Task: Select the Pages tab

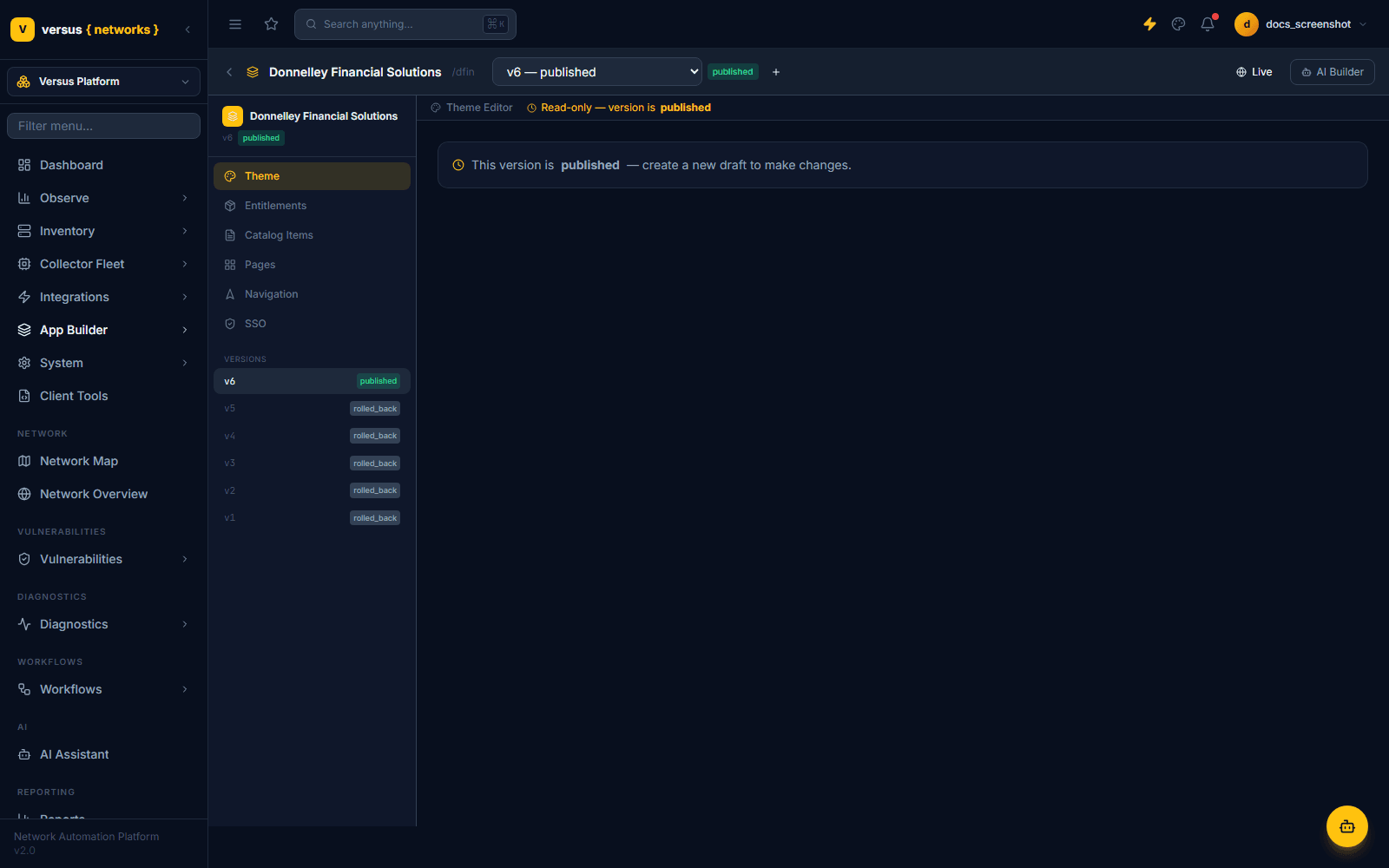Action: pos(312,265)
